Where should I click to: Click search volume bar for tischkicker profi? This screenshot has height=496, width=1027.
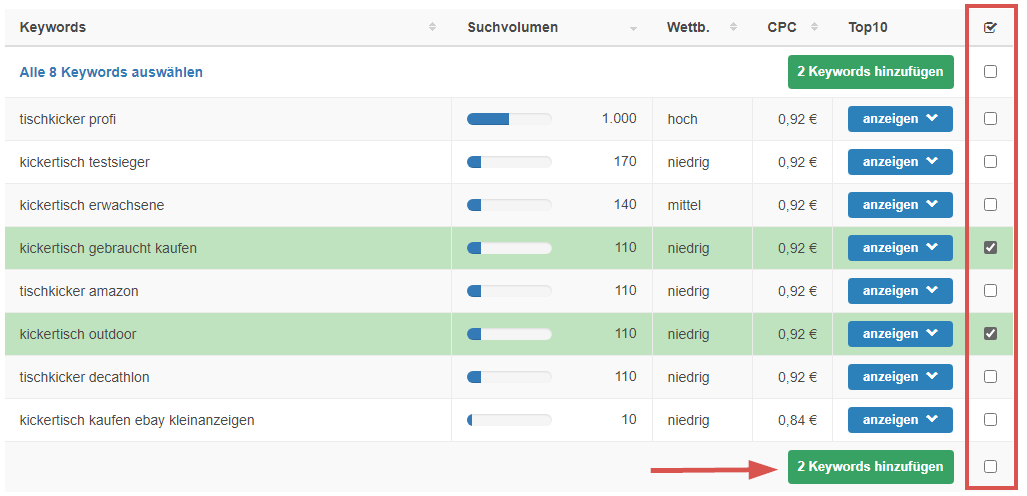click(509, 119)
